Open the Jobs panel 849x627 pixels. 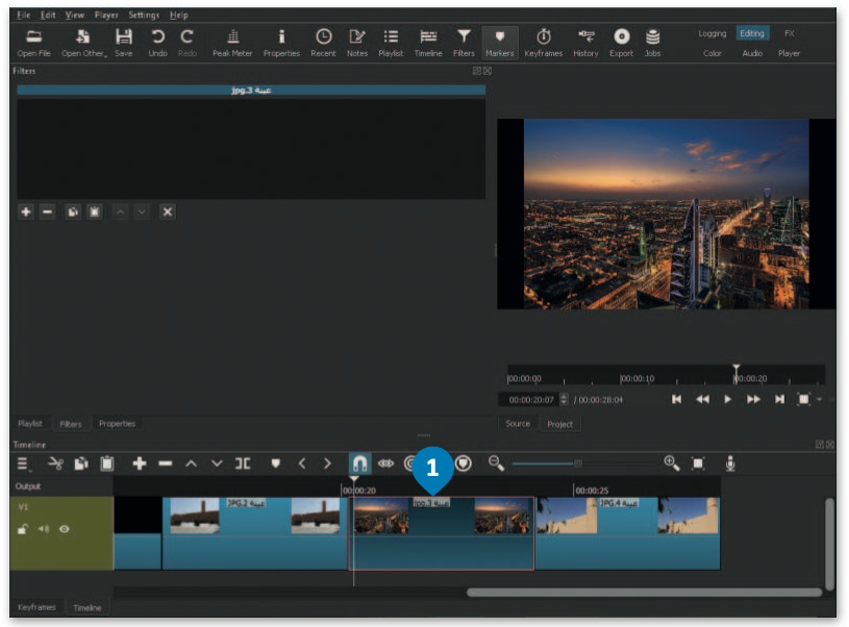tap(652, 43)
